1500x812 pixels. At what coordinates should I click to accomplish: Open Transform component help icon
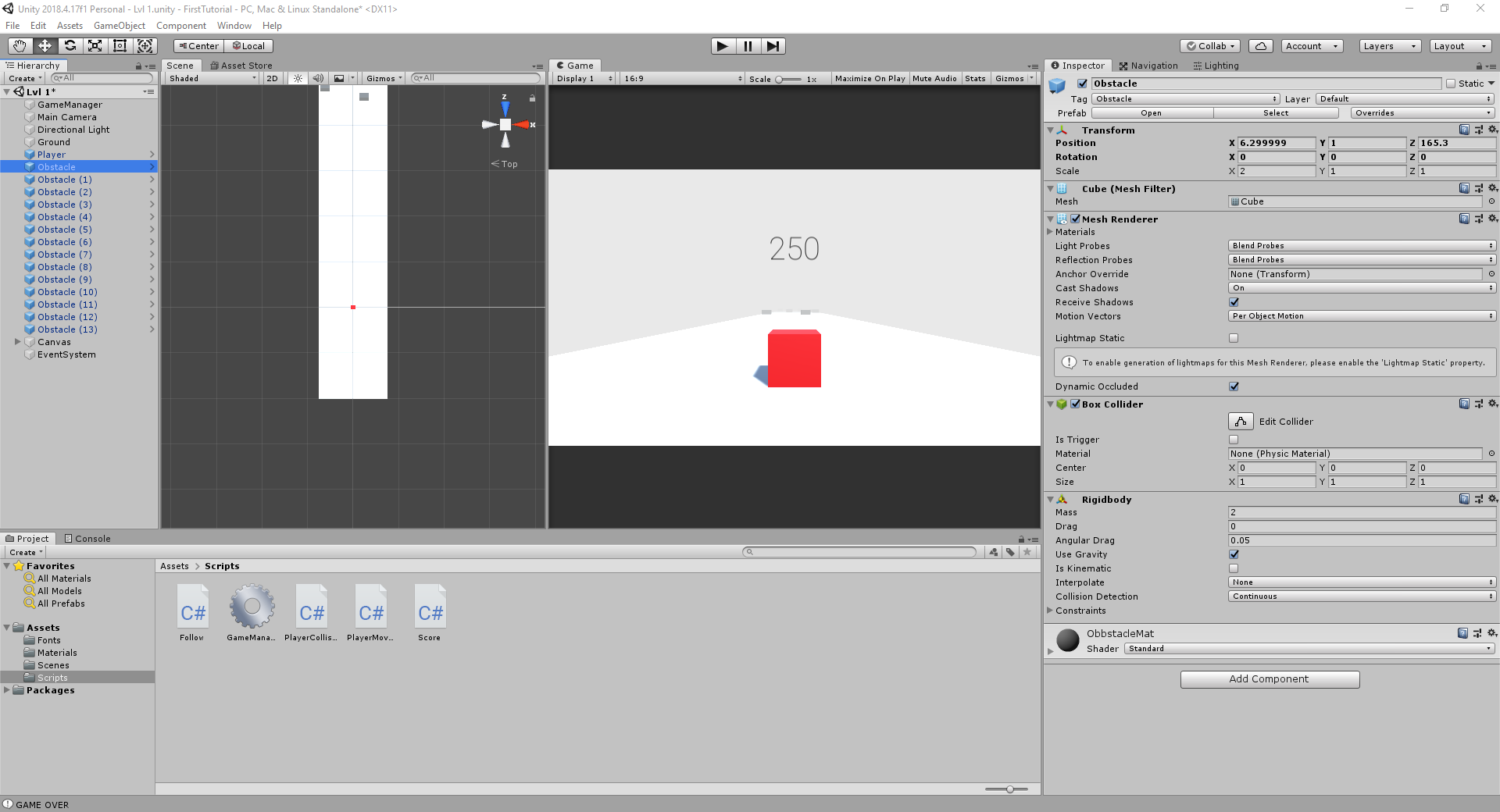pyautogui.click(x=1464, y=130)
